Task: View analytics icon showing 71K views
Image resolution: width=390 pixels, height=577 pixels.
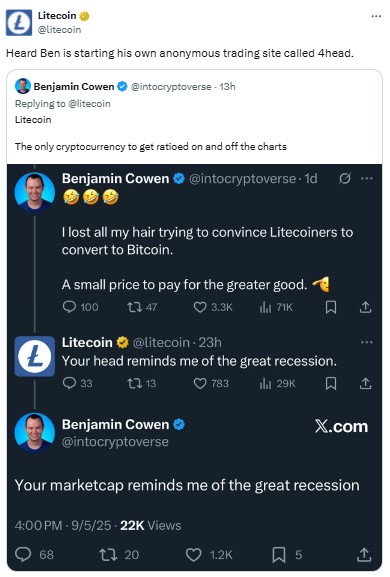Action: click(265, 307)
